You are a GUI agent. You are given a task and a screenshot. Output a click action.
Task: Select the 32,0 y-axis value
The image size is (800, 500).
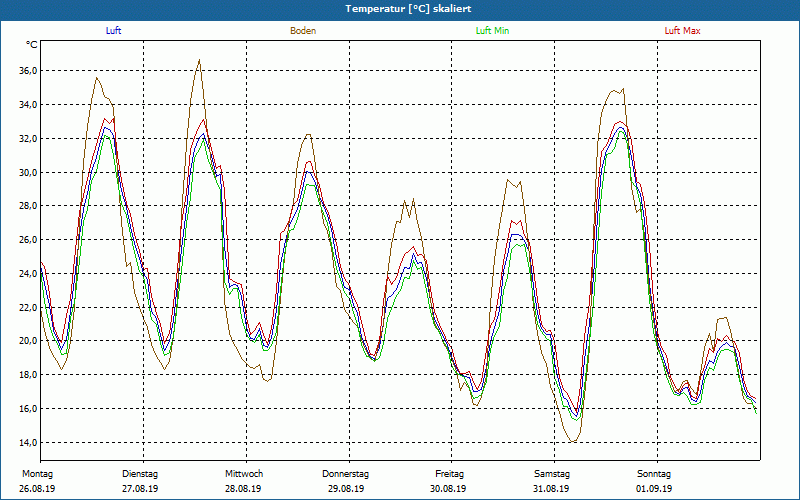click(x=29, y=138)
